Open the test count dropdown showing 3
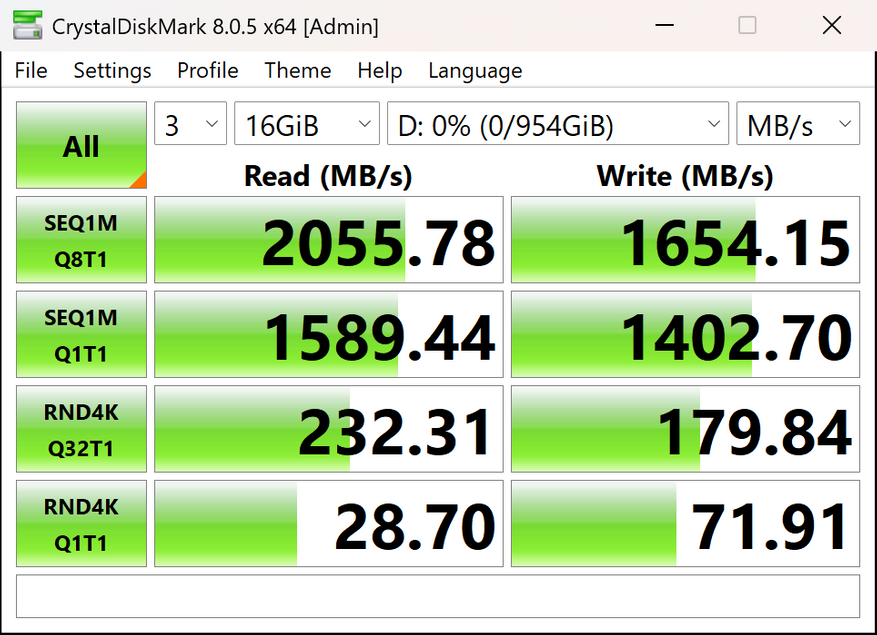This screenshot has height=635, width=877. 191,124
